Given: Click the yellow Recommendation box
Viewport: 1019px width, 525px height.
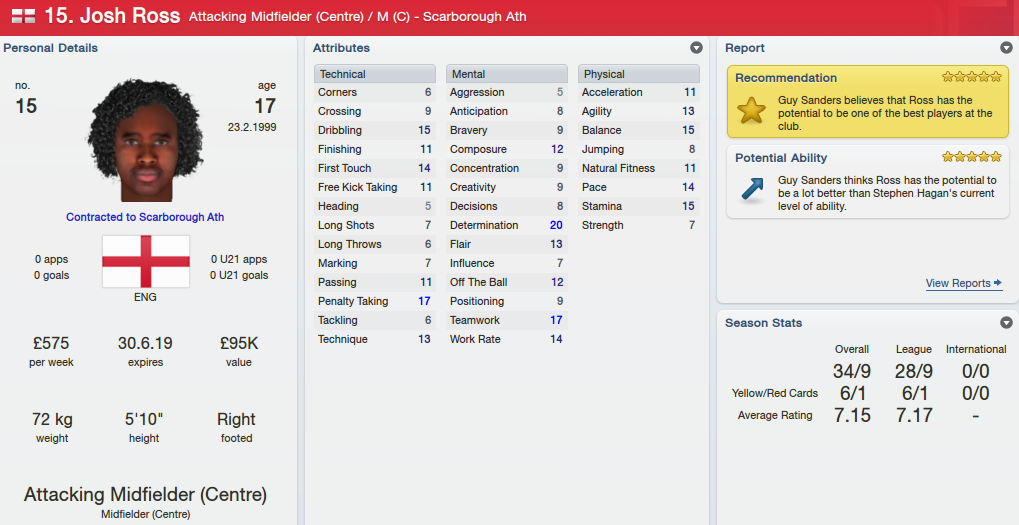Looking at the screenshot, I should coord(868,101).
